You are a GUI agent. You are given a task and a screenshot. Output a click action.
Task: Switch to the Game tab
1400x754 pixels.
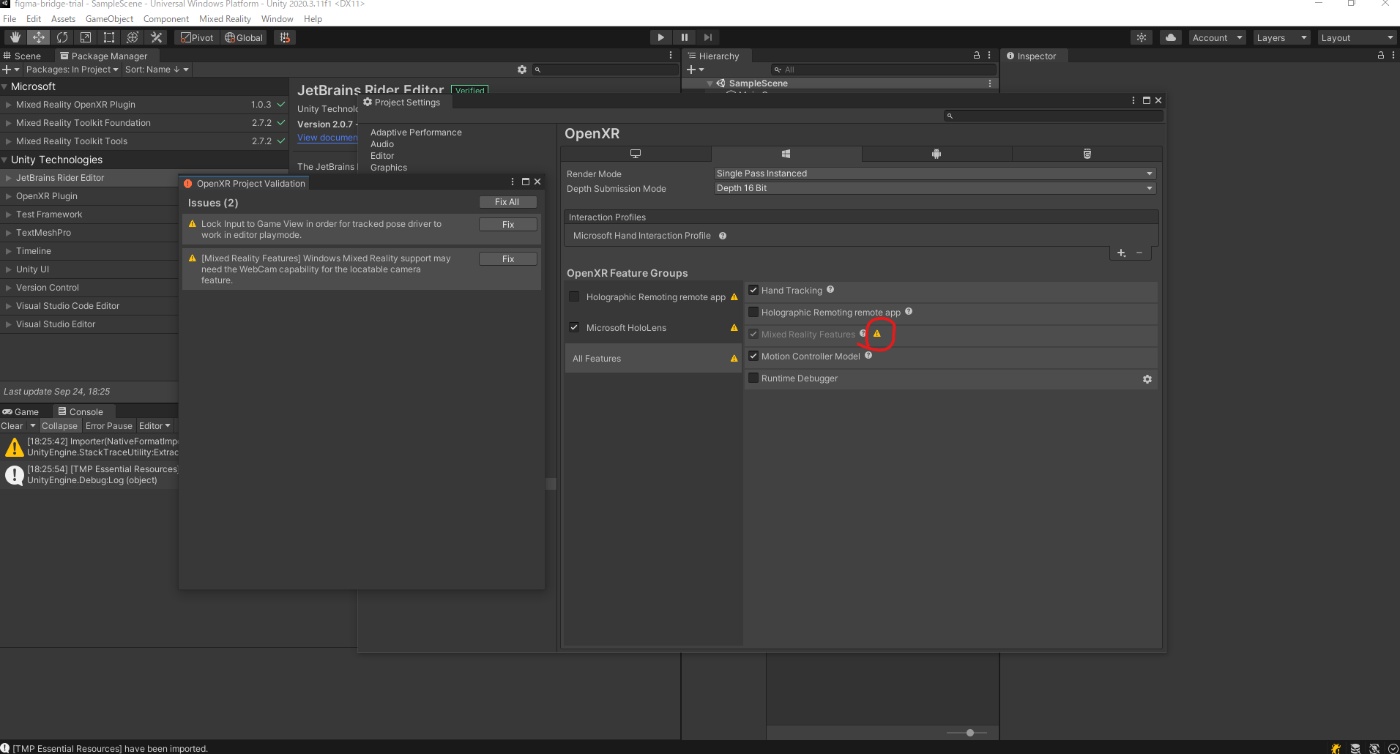coord(21,411)
